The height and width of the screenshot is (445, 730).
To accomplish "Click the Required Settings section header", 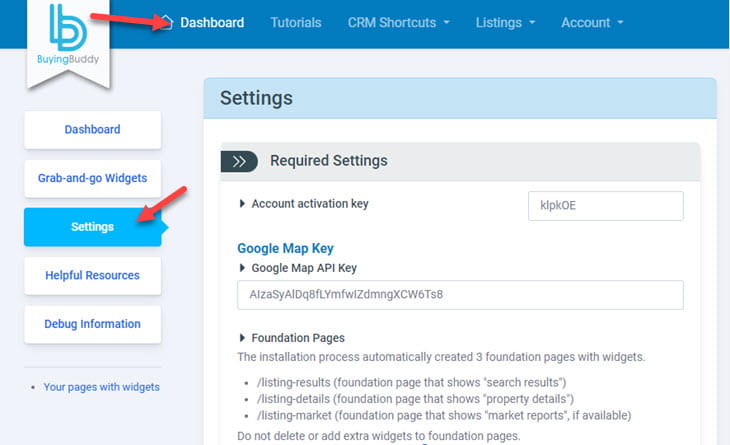I will click(460, 161).
